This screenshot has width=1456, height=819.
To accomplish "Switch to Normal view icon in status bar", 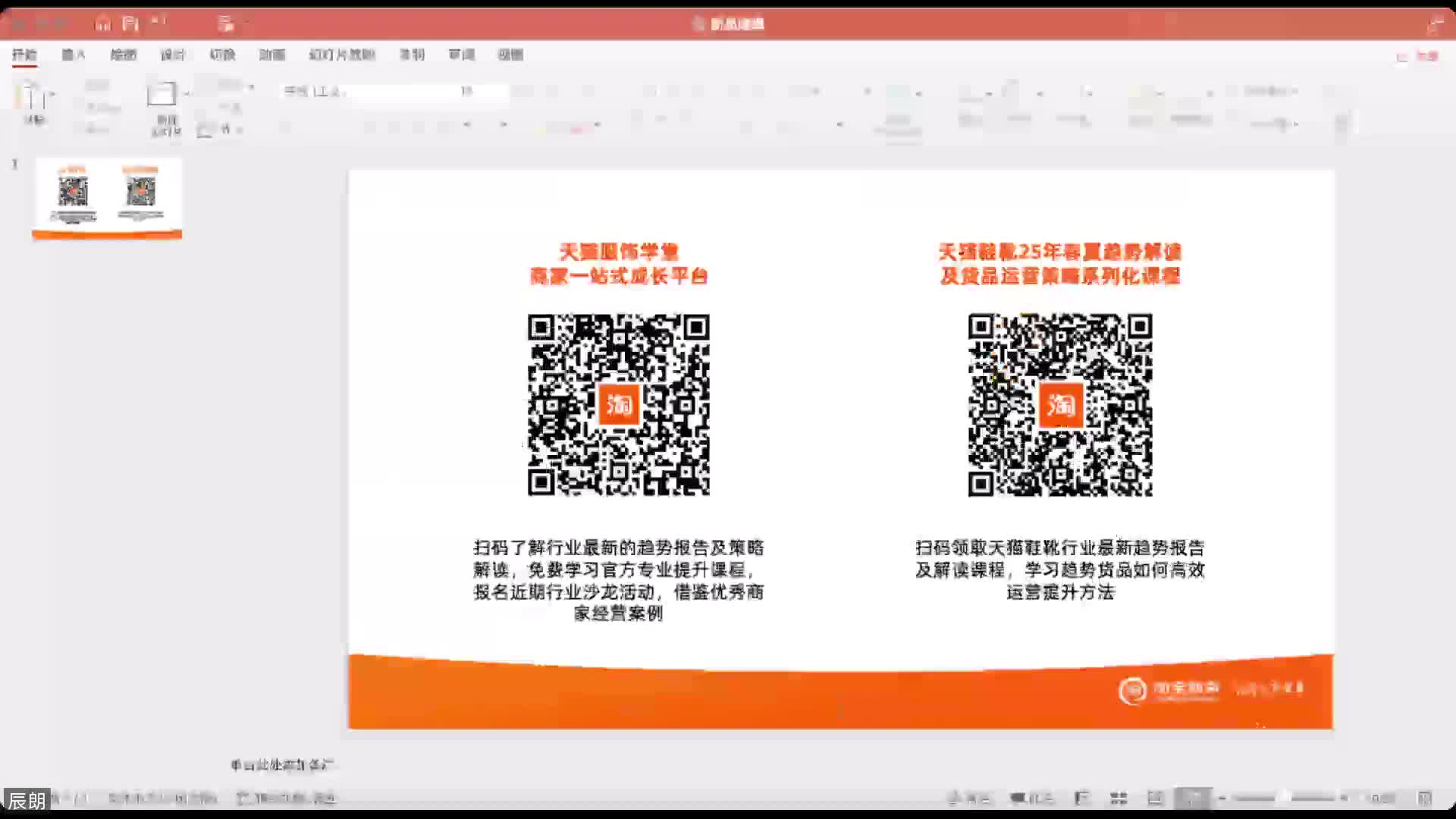I will pyautogui.click(x=1082, y=798).
